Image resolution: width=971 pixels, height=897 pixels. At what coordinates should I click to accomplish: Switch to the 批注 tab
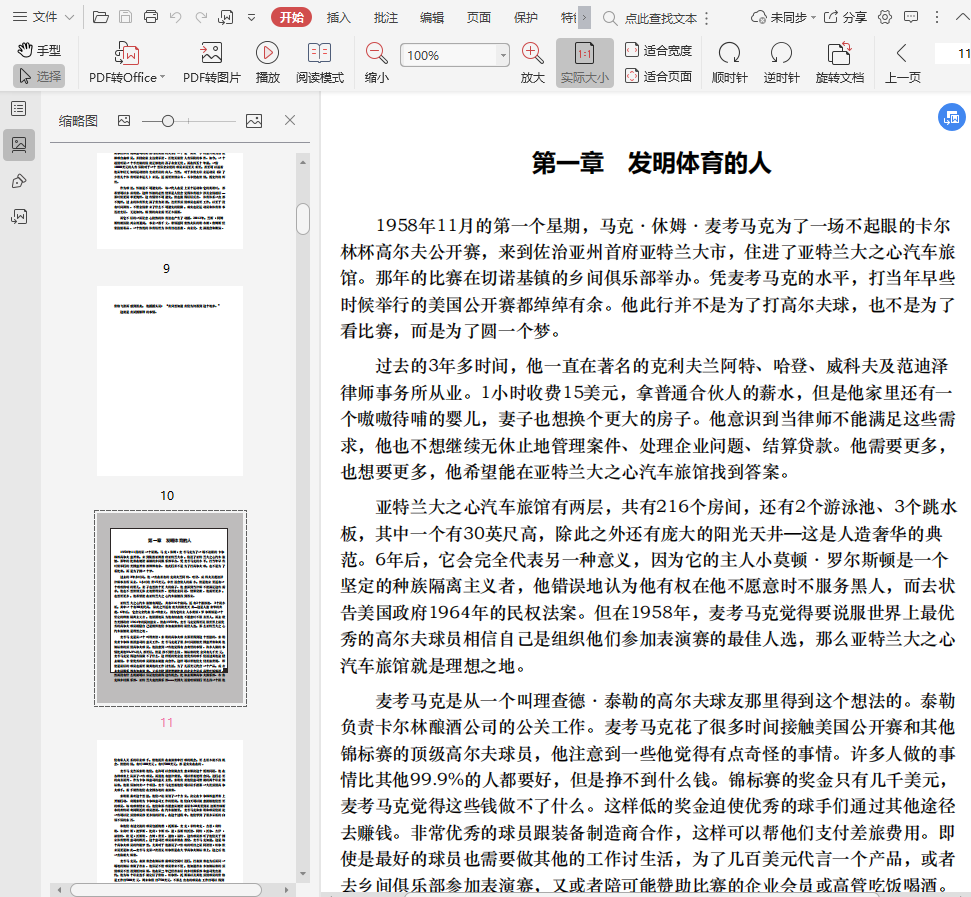coord(385,17)
